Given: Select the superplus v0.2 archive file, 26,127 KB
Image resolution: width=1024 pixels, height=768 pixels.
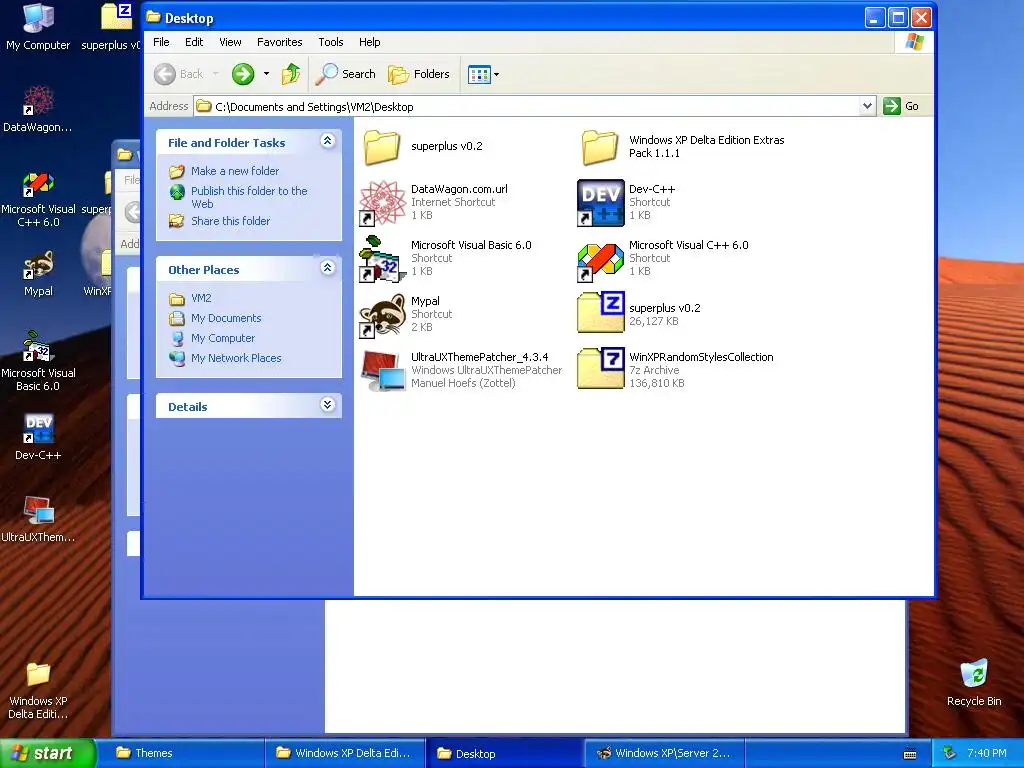Looking at the screenshot, I should click(x=639, y=313).
